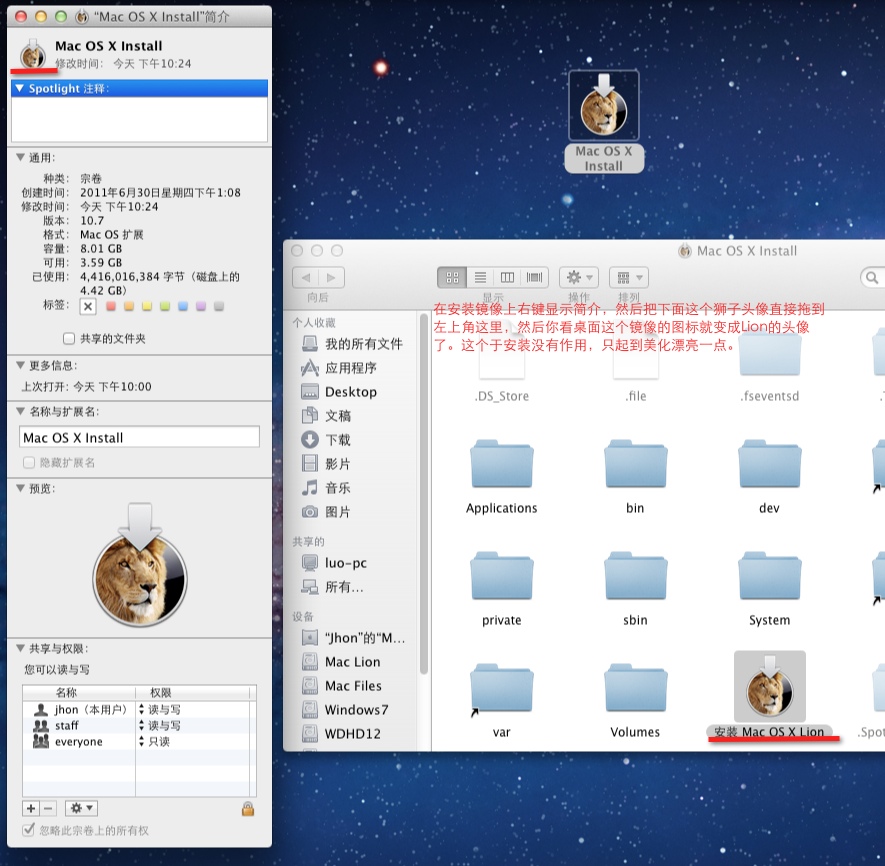Collapse the 名称与扩展名 section
The width and height of the screenshot is (885, 866).
[x=20, y=411]
